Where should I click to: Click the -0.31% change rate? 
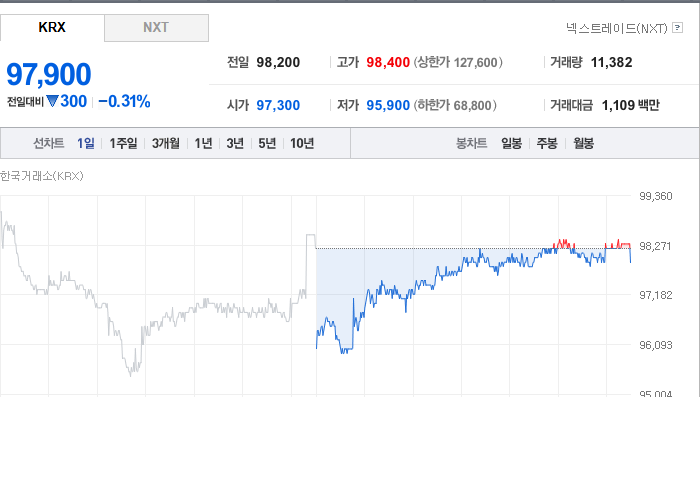click(124, 101)
